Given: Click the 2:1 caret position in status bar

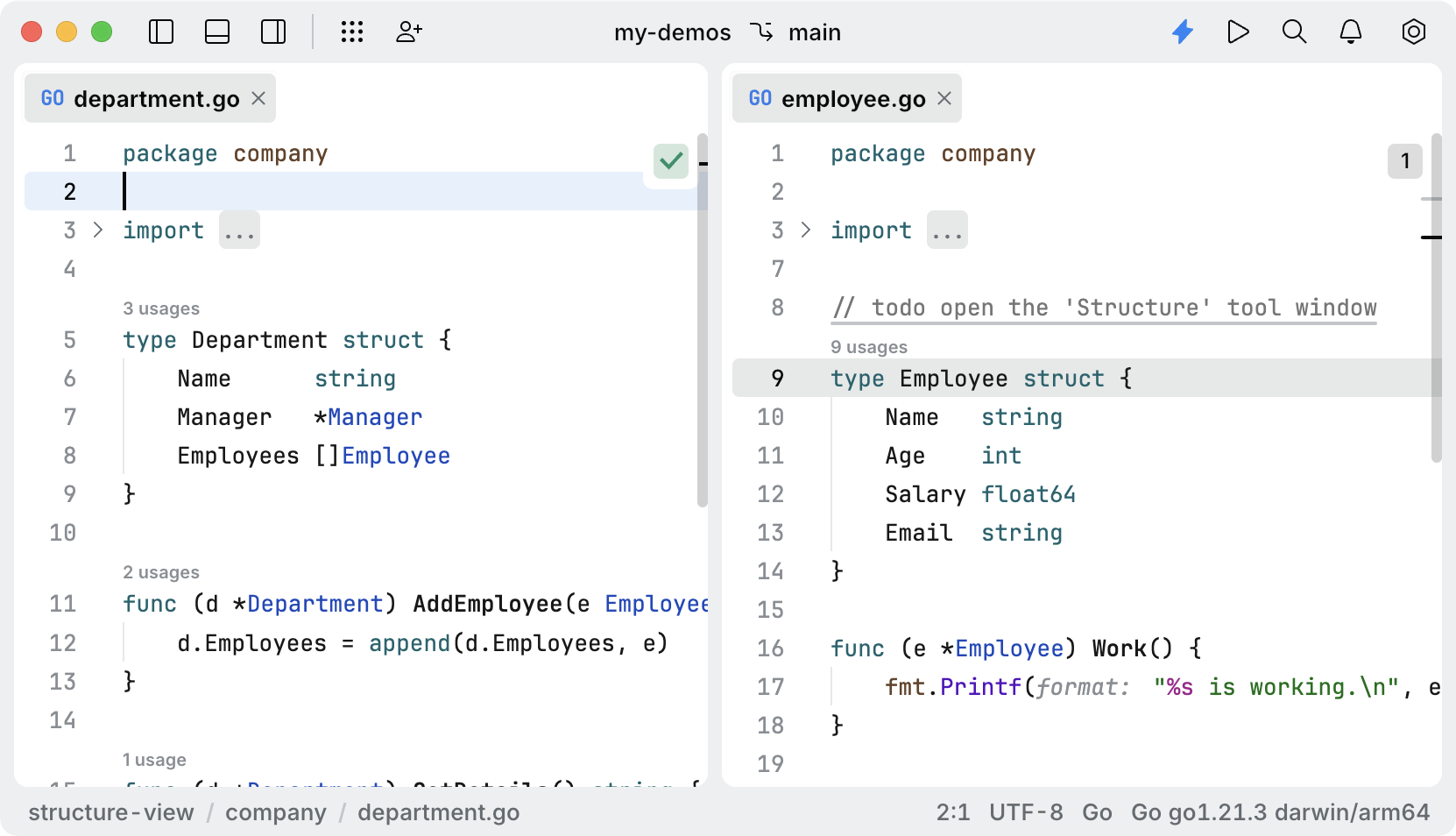Looking at the screenshot, I should [x=953, y=812].
